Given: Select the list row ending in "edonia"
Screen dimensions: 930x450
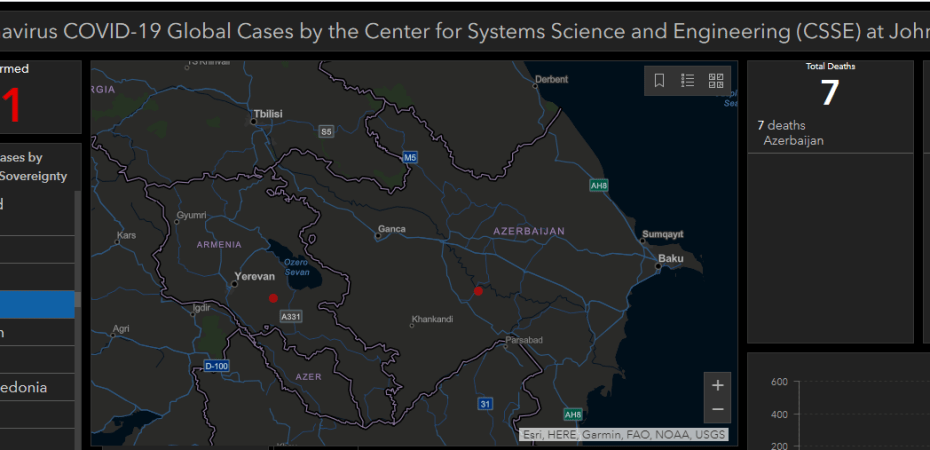Looking at the screenshot, I should (x=37, y=387).
